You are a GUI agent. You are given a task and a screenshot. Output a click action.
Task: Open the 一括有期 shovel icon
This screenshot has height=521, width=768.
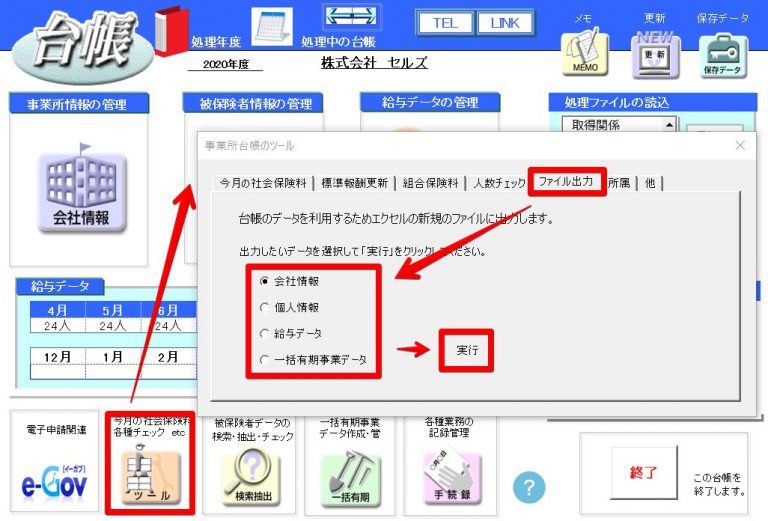pyautogui.click(x=351, y=479)
